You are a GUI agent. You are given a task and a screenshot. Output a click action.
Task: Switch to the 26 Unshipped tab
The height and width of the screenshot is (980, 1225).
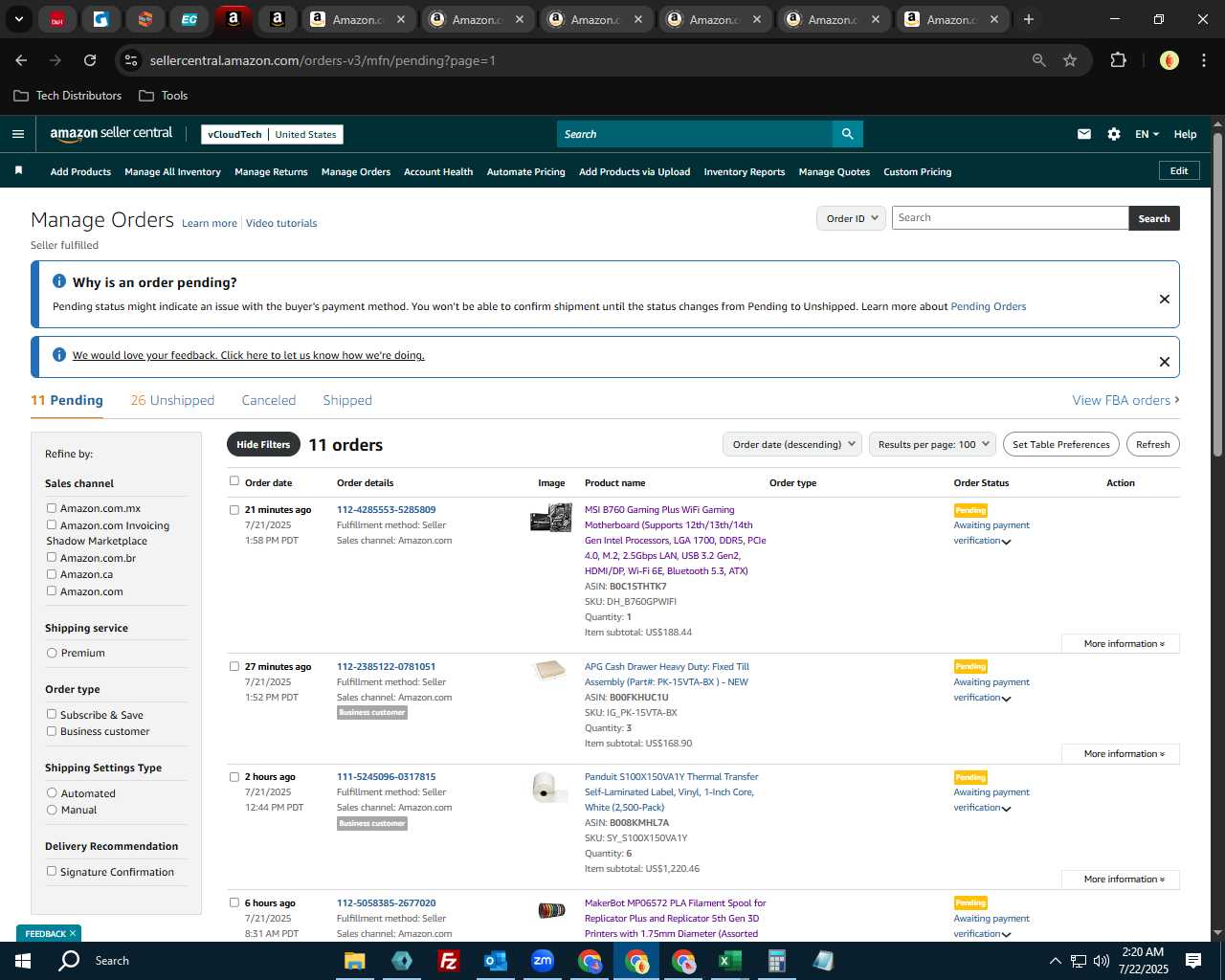[172, 400]
